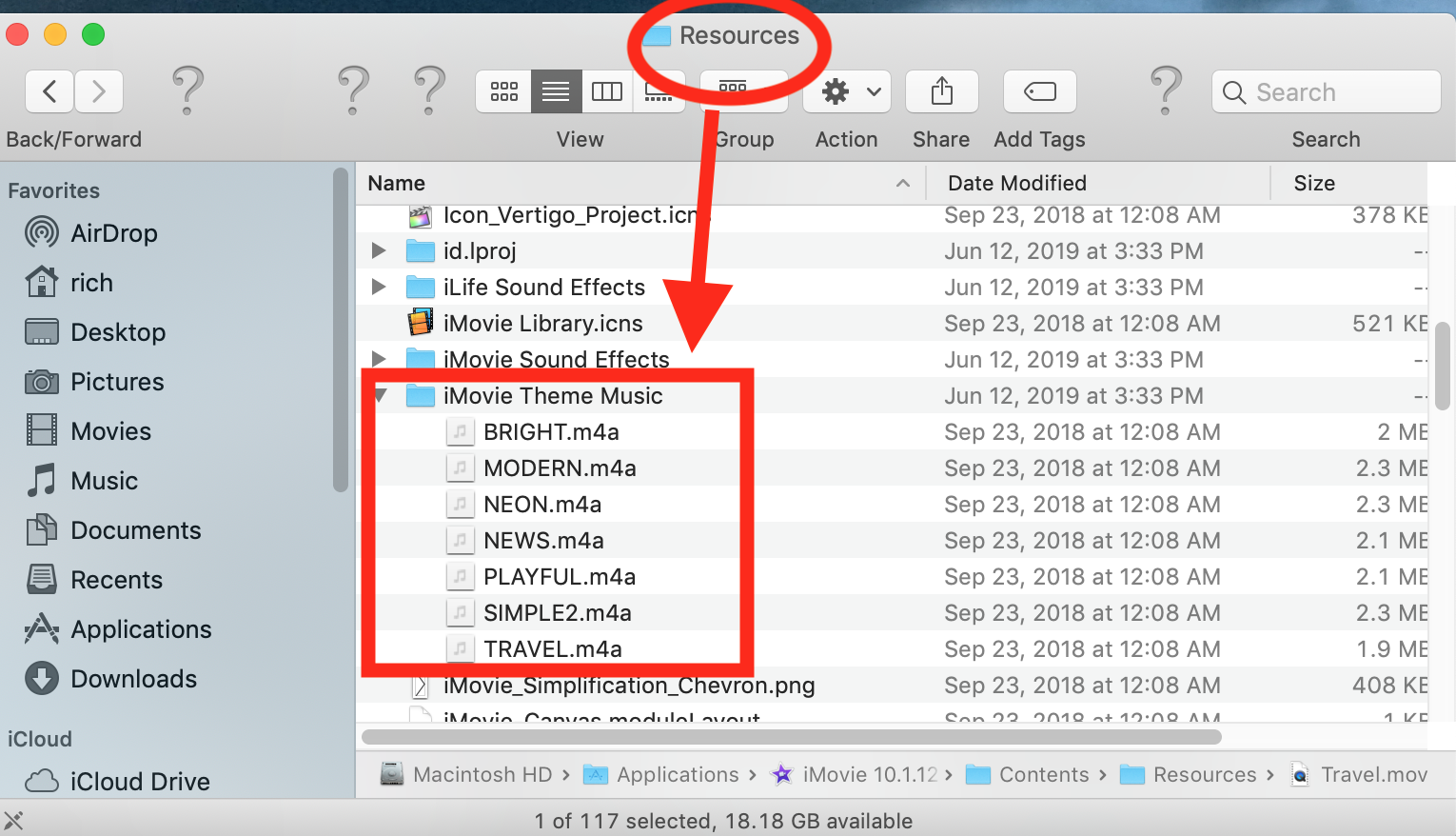1456x836 pixels.
Task: Jump to Applications in the path bar
Action: click(x=661, y=775)
